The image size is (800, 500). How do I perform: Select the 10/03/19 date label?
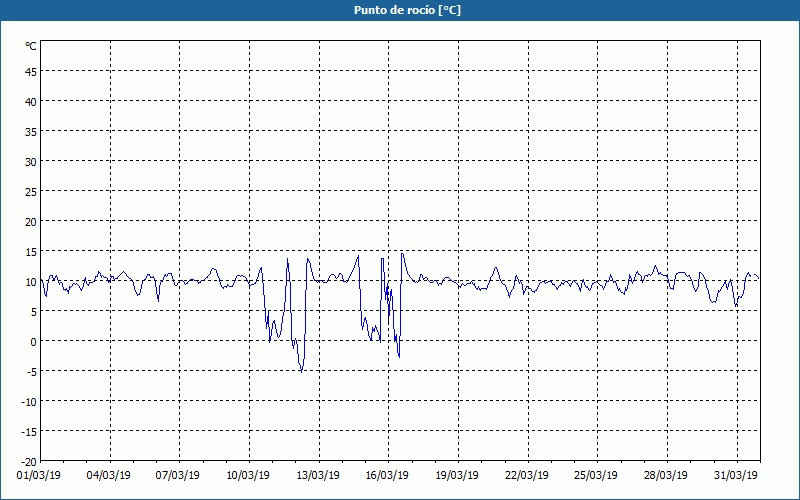click(x=247, y=475)
